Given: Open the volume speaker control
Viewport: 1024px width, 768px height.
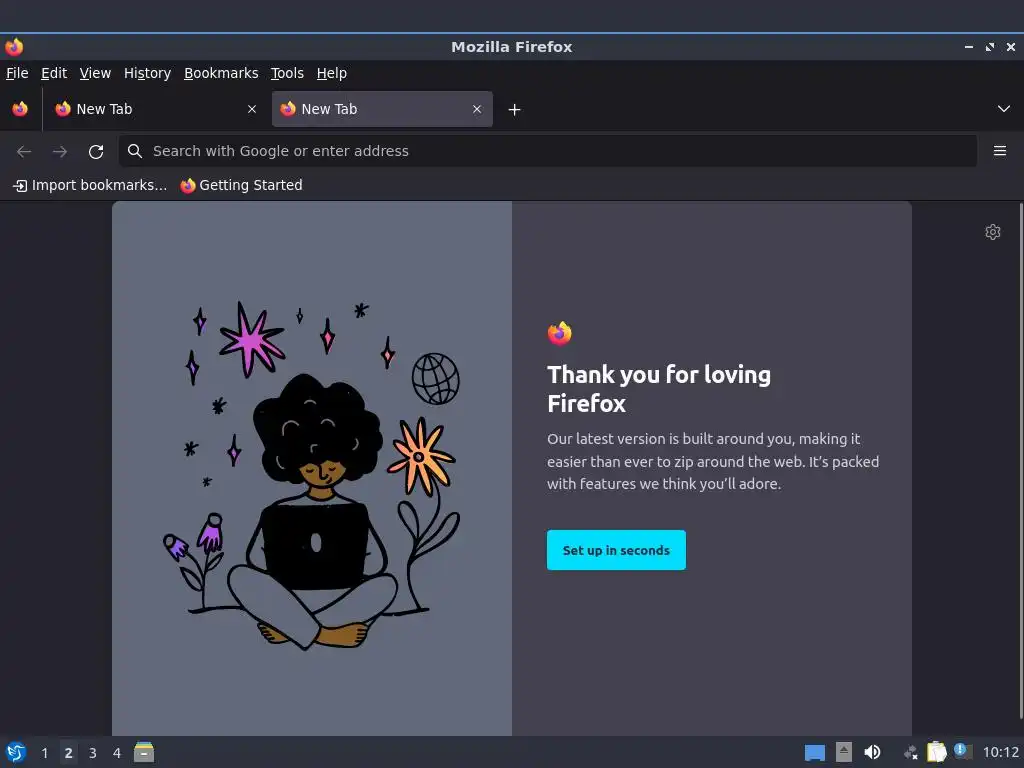Looking at the screenshot, I should (872, 752).
